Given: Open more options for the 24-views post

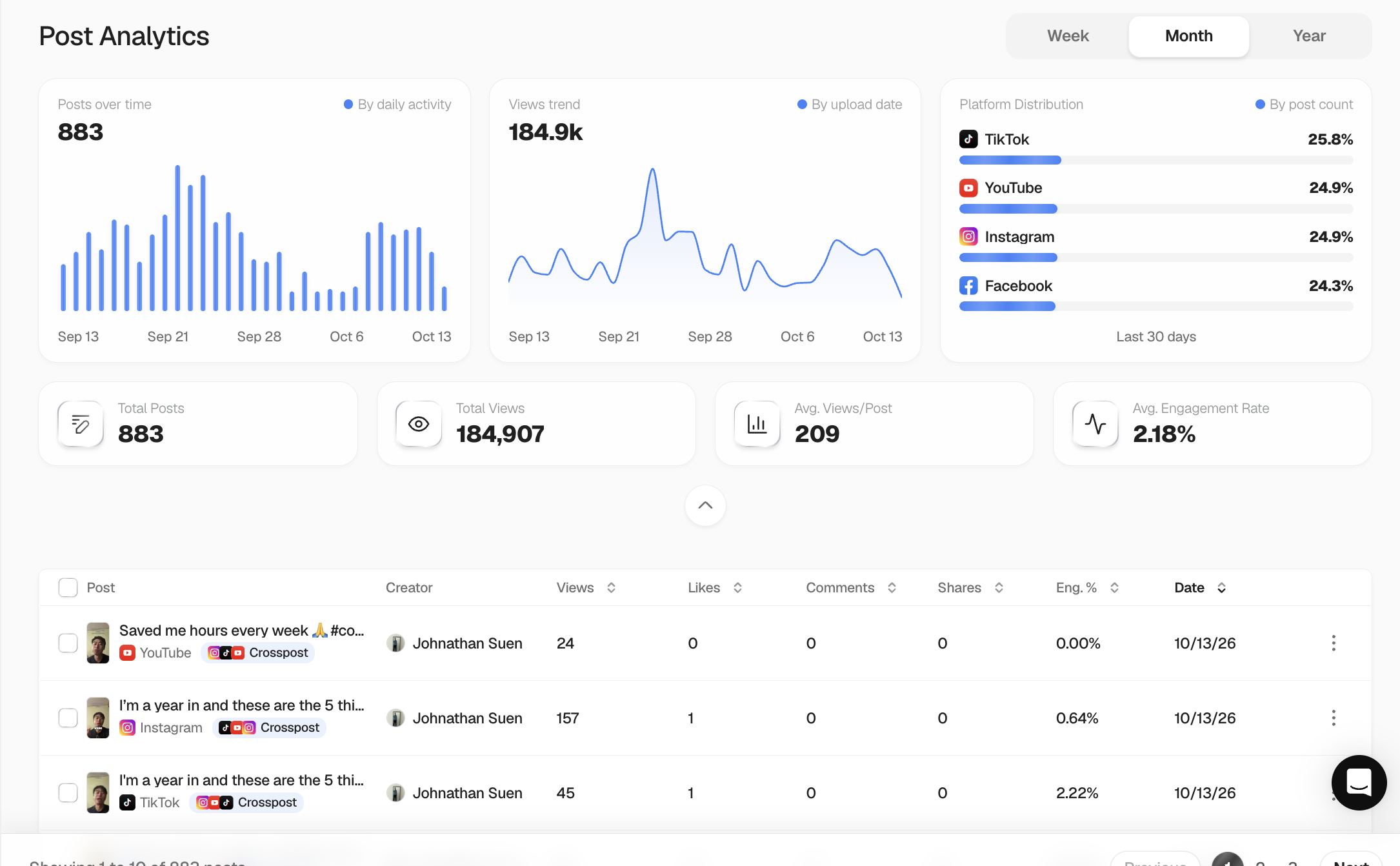Looking at the screenshot, I should click(x=1334, y=643).
